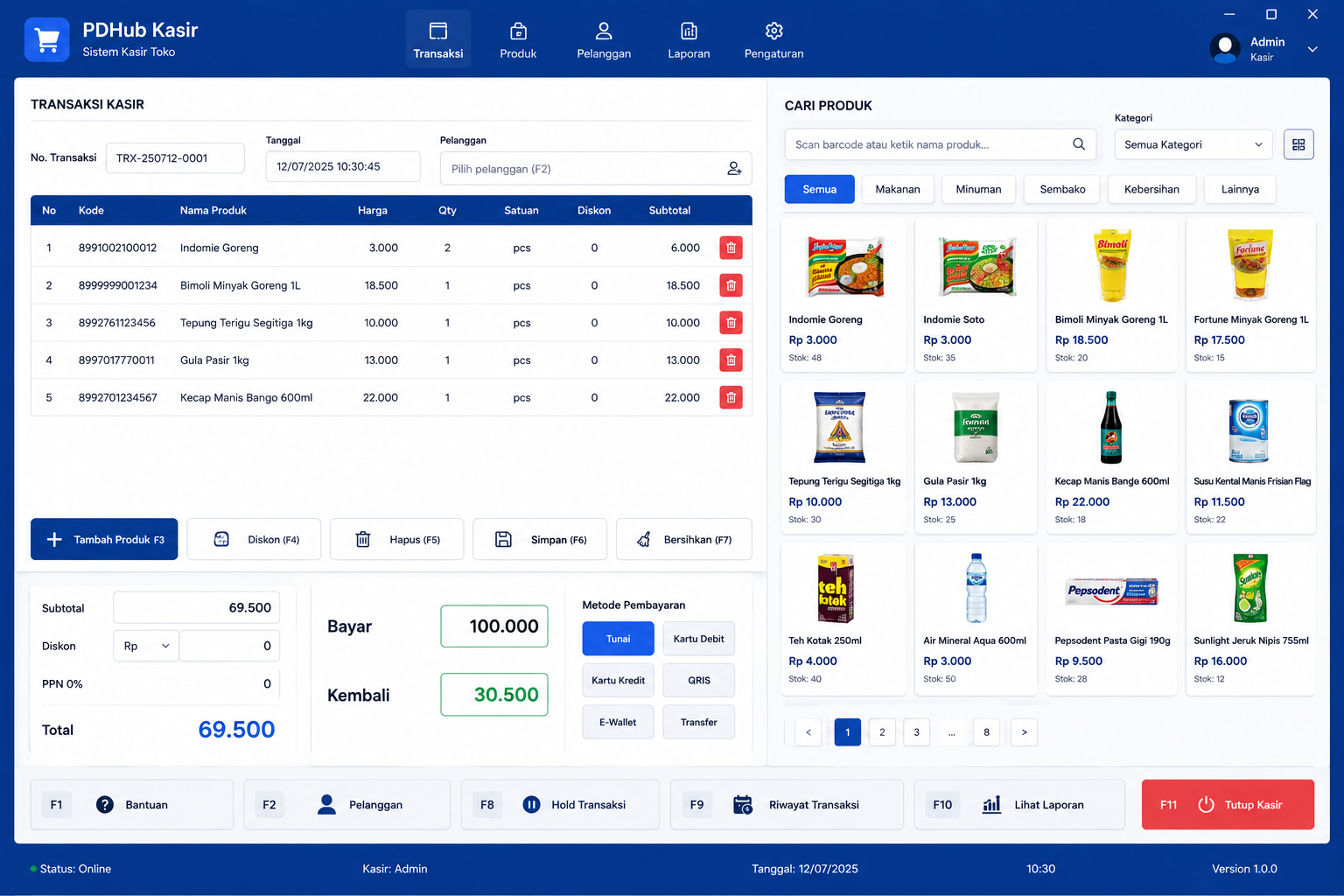Click the search magnifier icon
The height and width of the screenshot is (896, 1344).
click(1079, 144)
